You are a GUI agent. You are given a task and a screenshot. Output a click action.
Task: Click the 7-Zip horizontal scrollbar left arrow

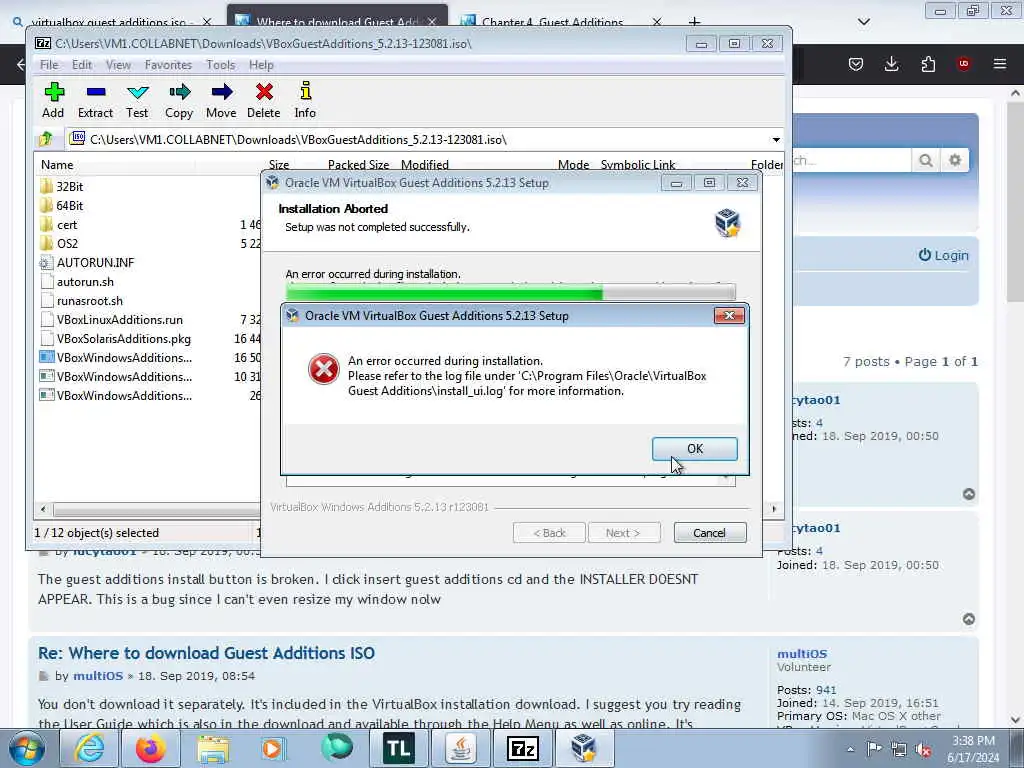point(43,509)
